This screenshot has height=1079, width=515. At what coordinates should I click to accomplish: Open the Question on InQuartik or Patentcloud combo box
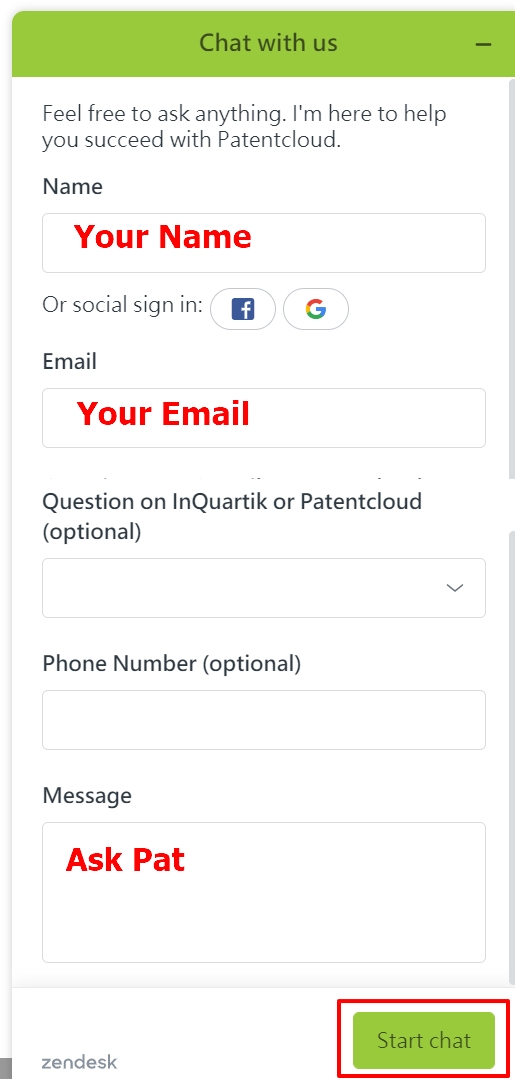264,588
